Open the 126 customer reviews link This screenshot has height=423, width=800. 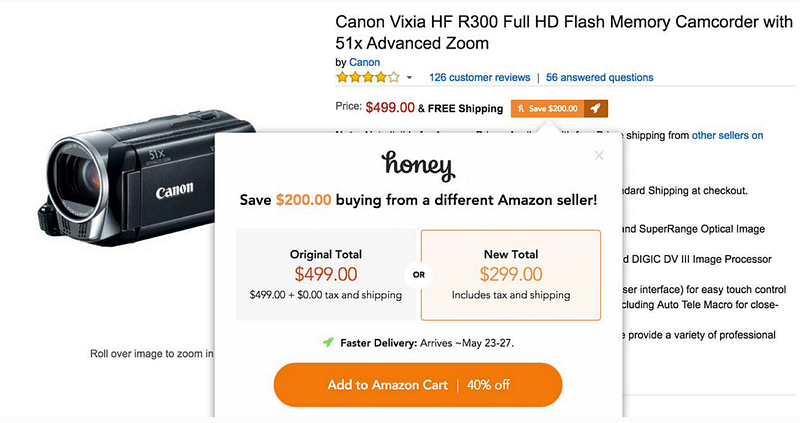[479, 77]
